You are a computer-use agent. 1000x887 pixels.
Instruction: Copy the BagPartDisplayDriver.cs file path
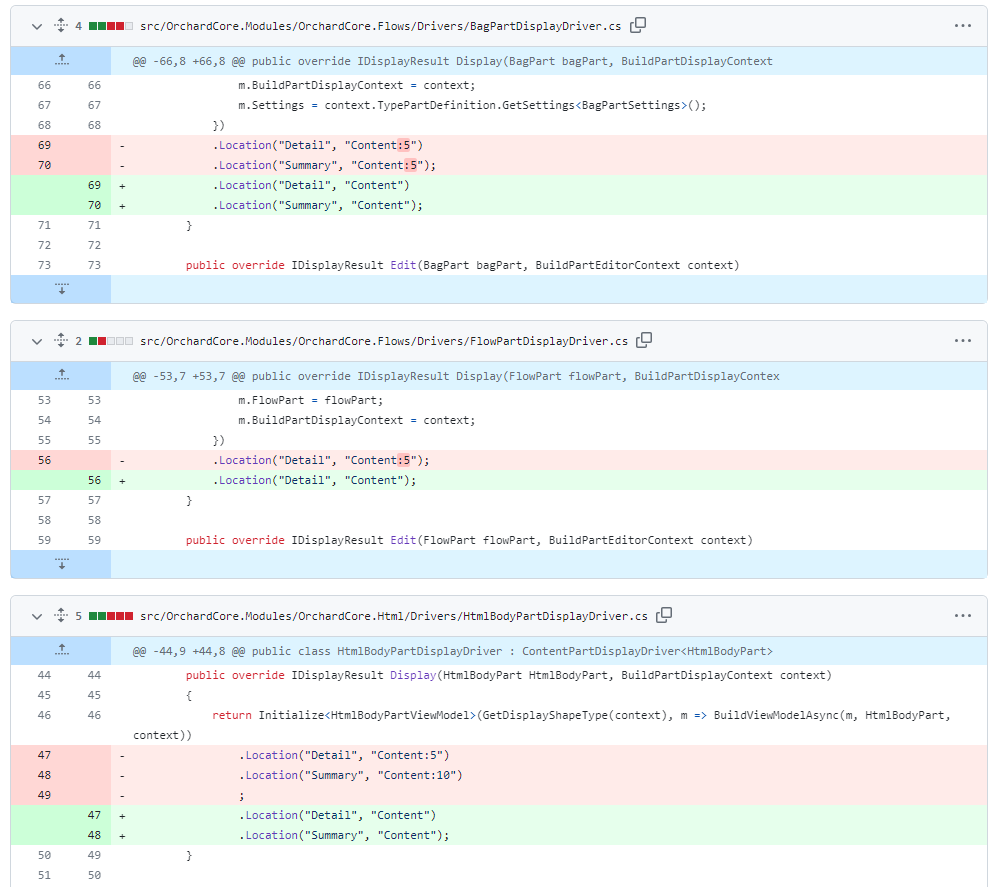[x=638, y=25]
